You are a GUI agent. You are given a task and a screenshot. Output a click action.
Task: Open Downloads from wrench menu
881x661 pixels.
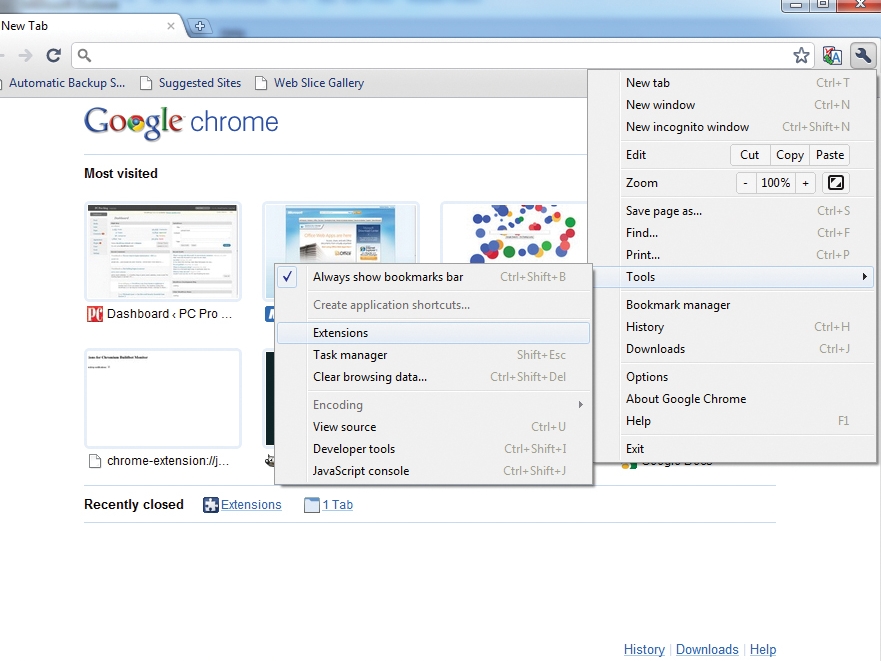tap(747, 348)
